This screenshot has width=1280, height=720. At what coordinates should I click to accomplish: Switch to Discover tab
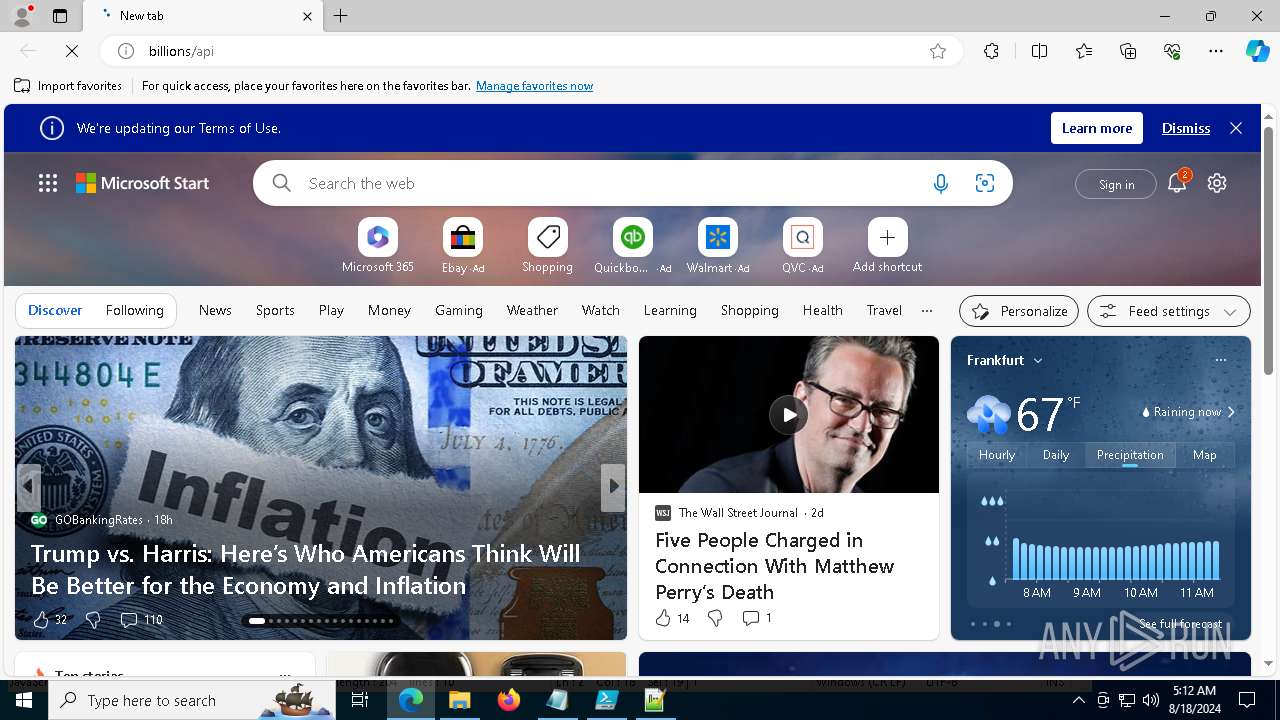[x=55, y=311]
